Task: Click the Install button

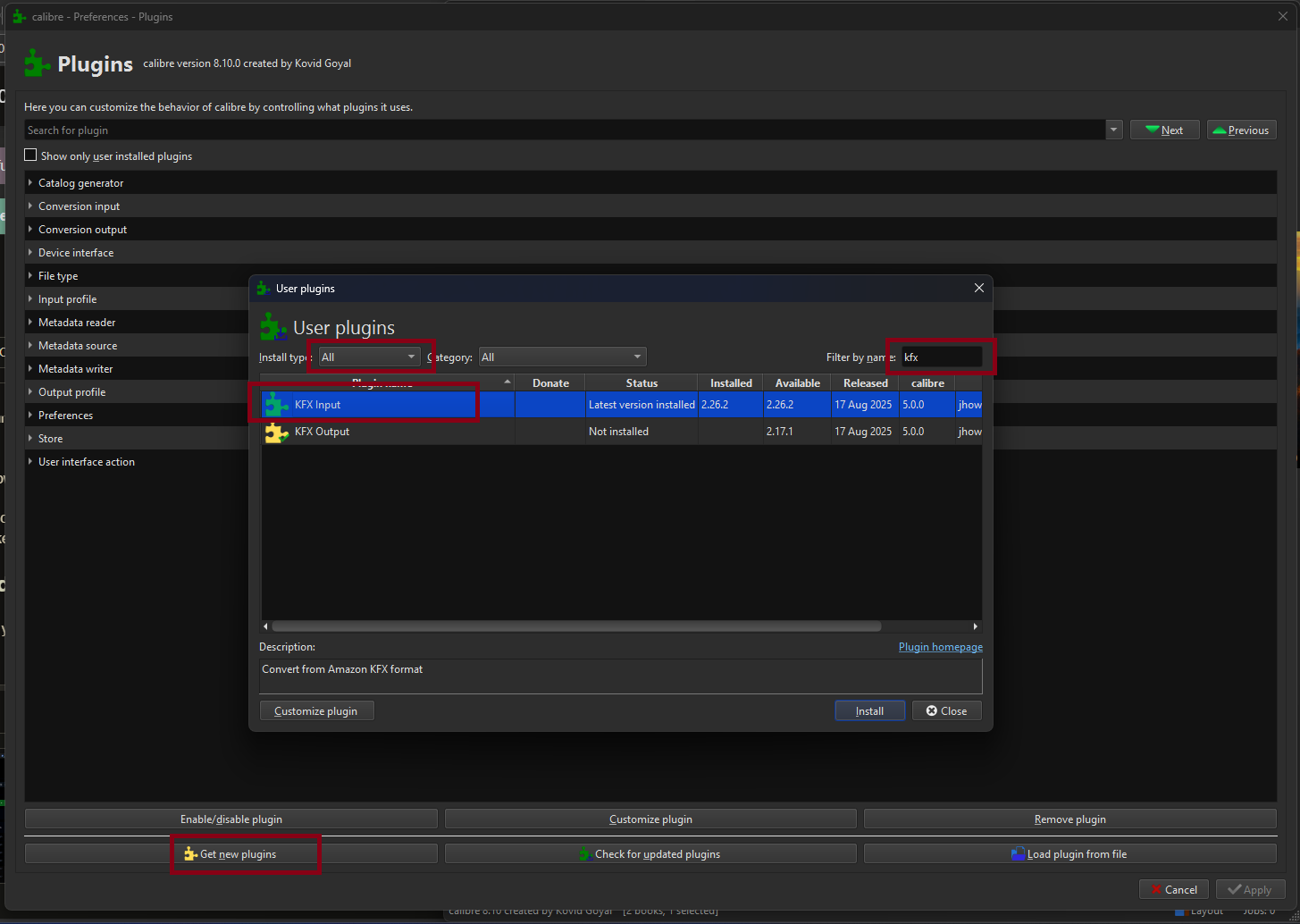Action: (869, 711)
